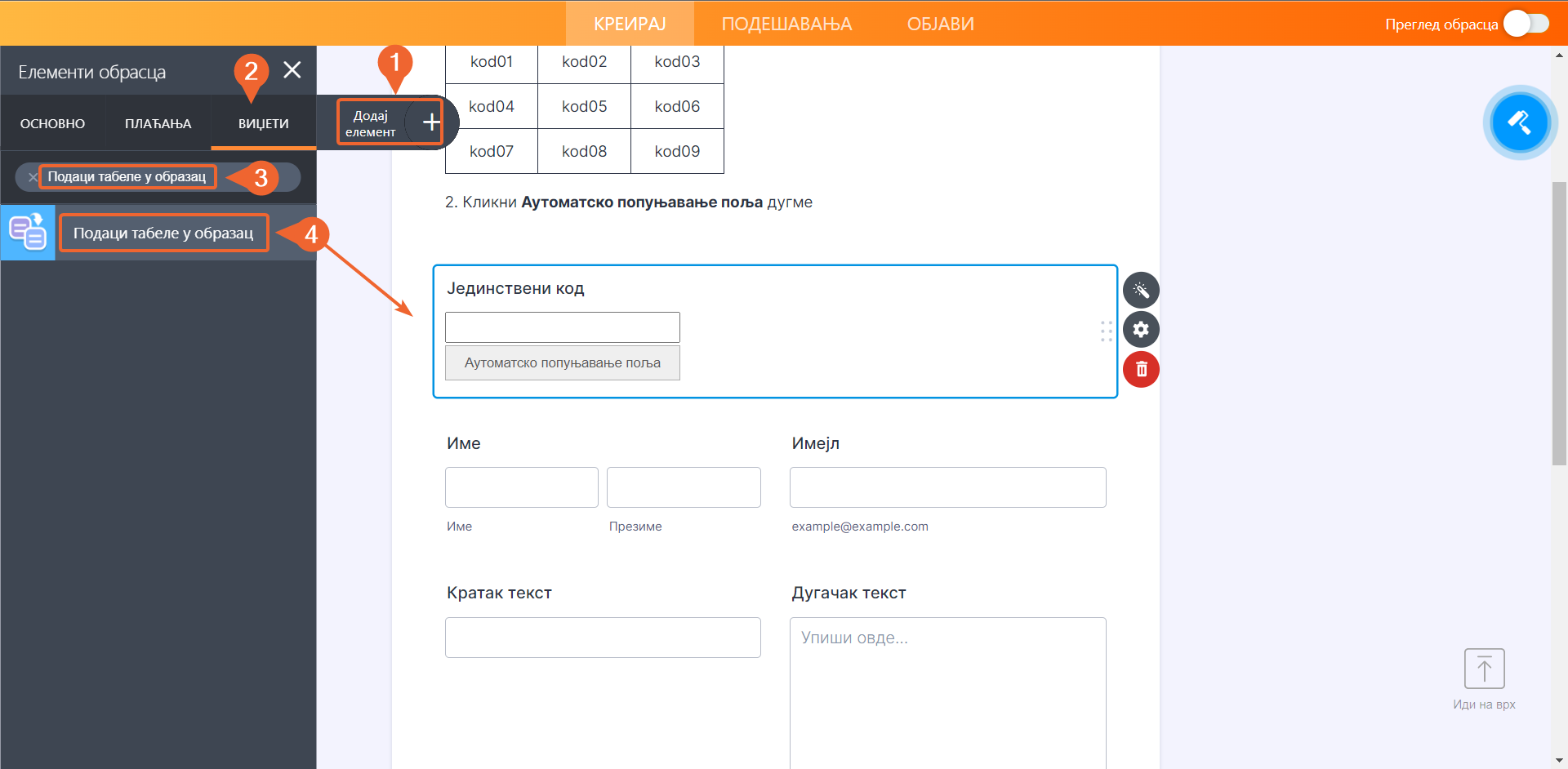Delete the Јединствени код field
Viewport: 1568px width, 769px height.
1141,370
